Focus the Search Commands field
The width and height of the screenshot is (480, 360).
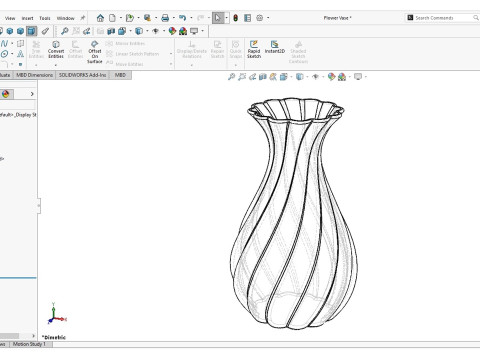pos(442,18)
